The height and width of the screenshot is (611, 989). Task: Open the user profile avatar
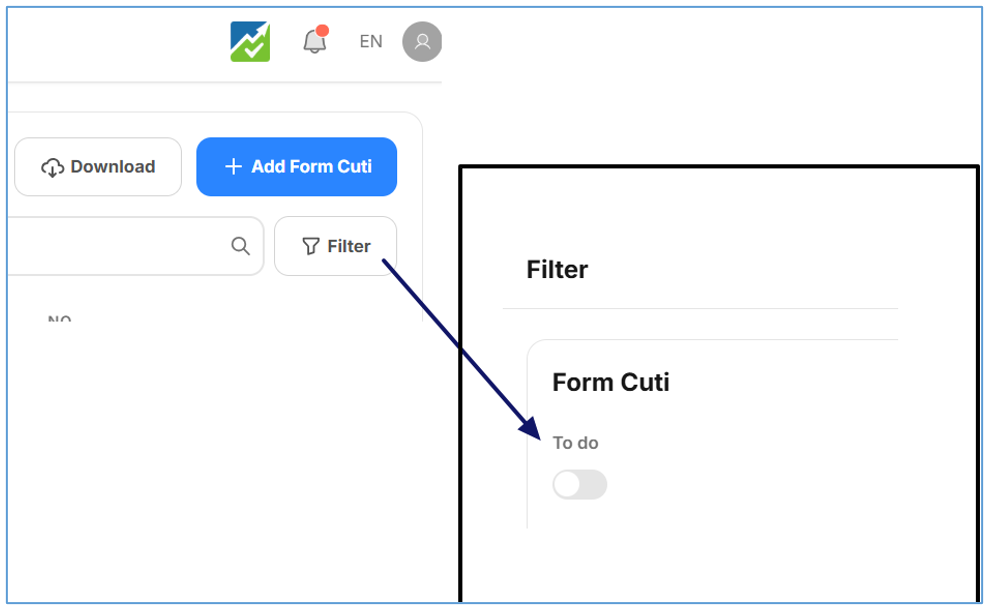point(422,42)
